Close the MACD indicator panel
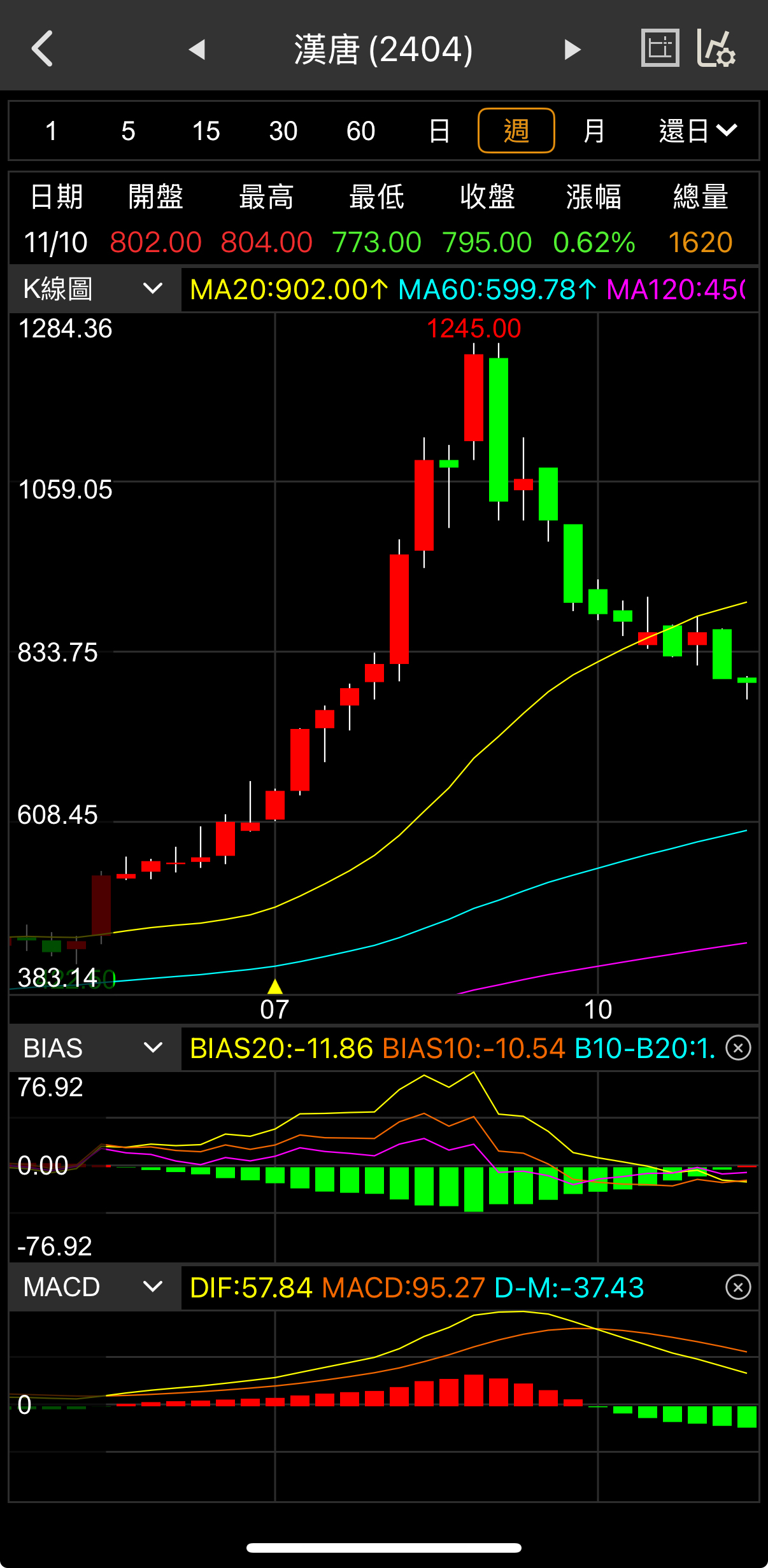Viewport: 768px width, 1568px height. (x=738, y=1287)
